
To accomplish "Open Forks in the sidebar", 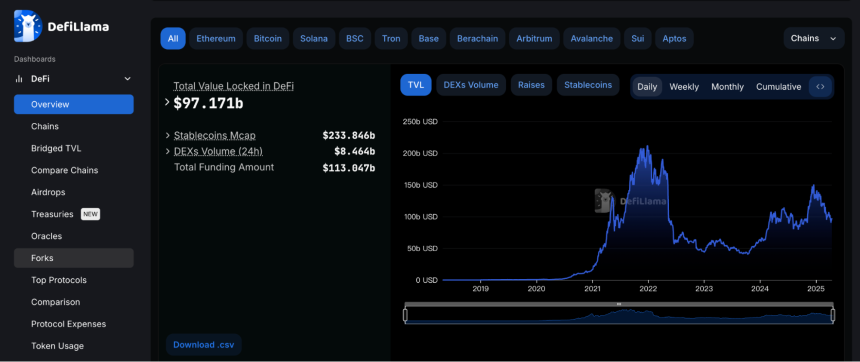I will click(x=73, y=258).
